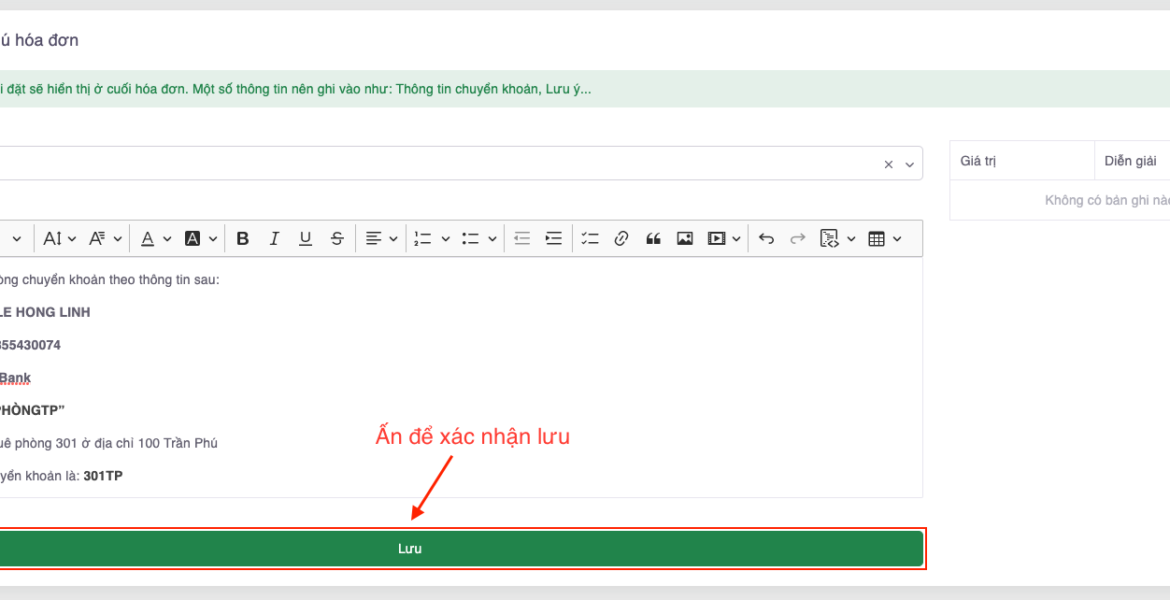
Task: Apply italic formatting
Action: (274, 239)
